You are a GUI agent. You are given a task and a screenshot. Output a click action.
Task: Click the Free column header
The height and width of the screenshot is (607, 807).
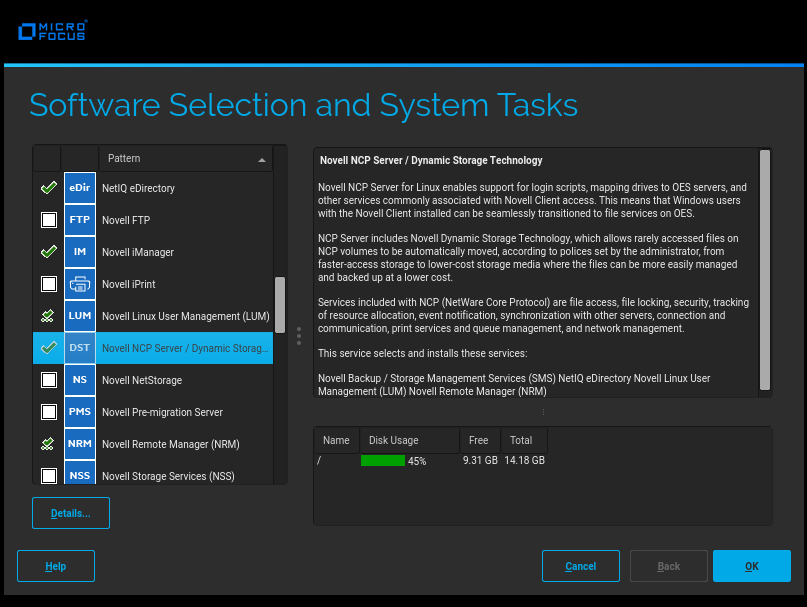(480, 440)
